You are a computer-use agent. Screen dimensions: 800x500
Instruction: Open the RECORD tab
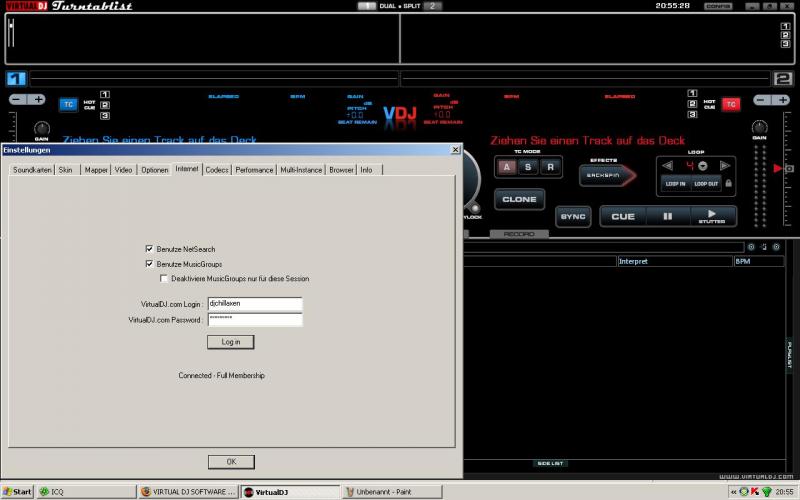tap(519, 234)
